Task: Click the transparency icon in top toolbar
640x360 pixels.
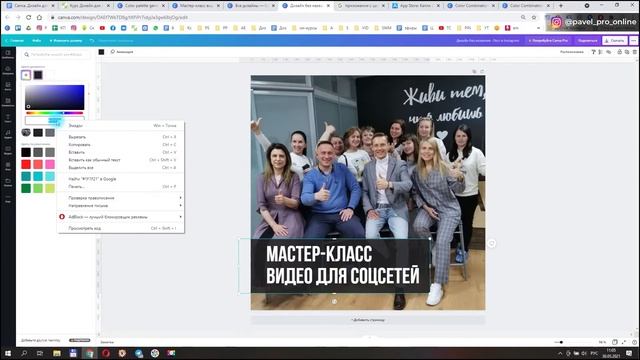Action: (x=601, y=52)
